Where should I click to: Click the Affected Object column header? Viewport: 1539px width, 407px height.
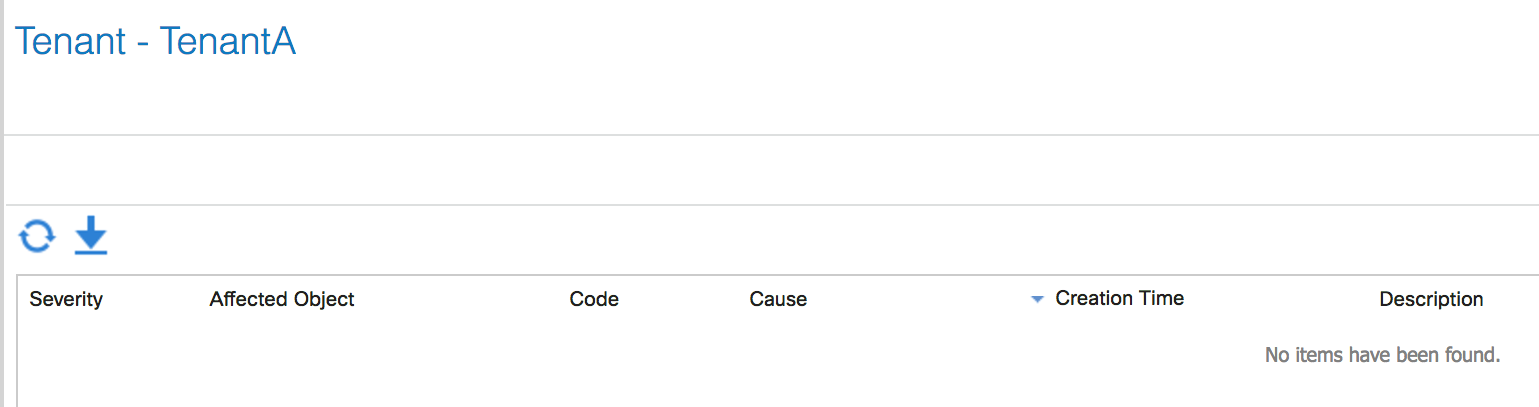click(282, 299)
